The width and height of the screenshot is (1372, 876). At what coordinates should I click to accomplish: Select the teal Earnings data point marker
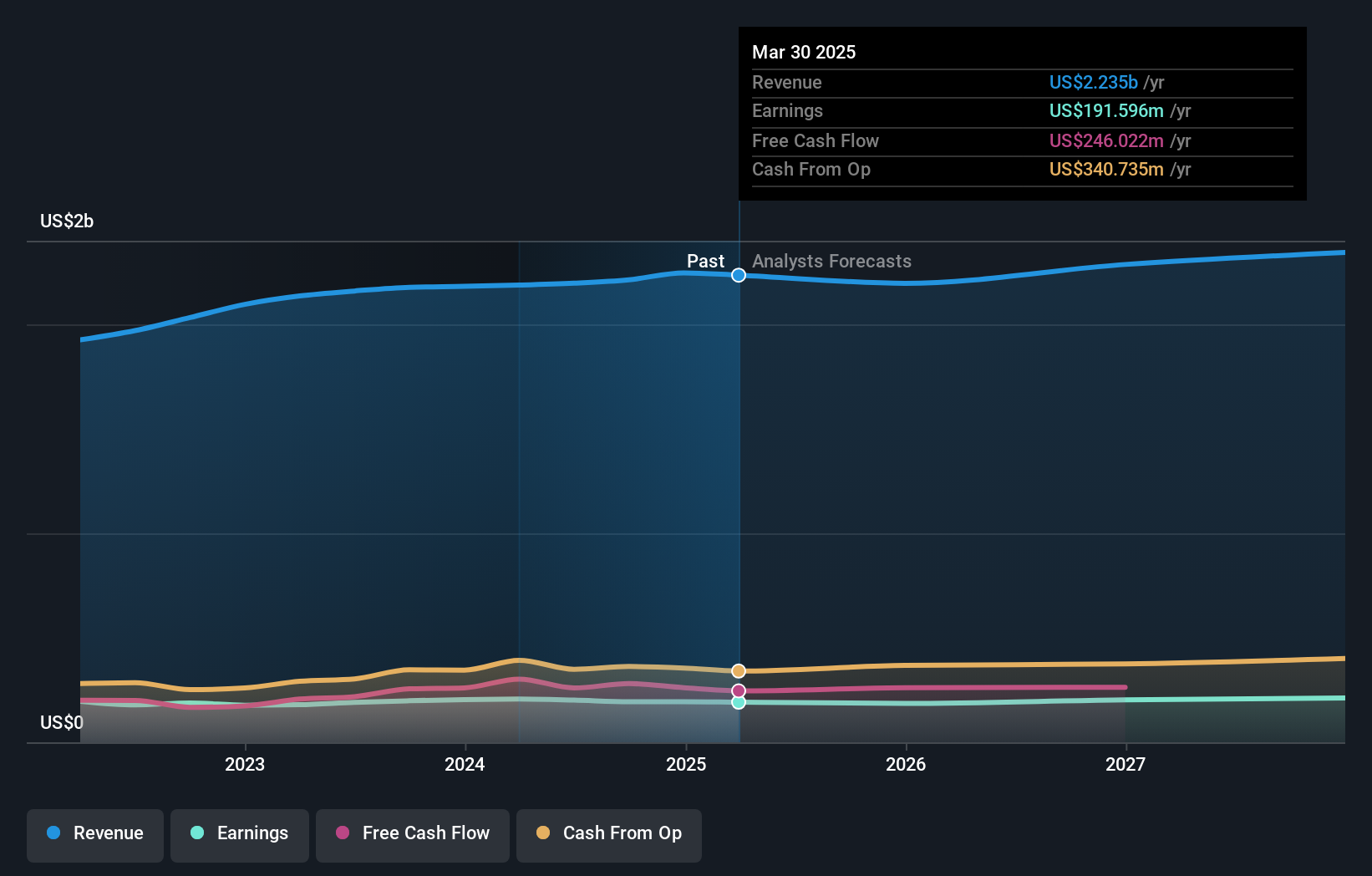739,702
